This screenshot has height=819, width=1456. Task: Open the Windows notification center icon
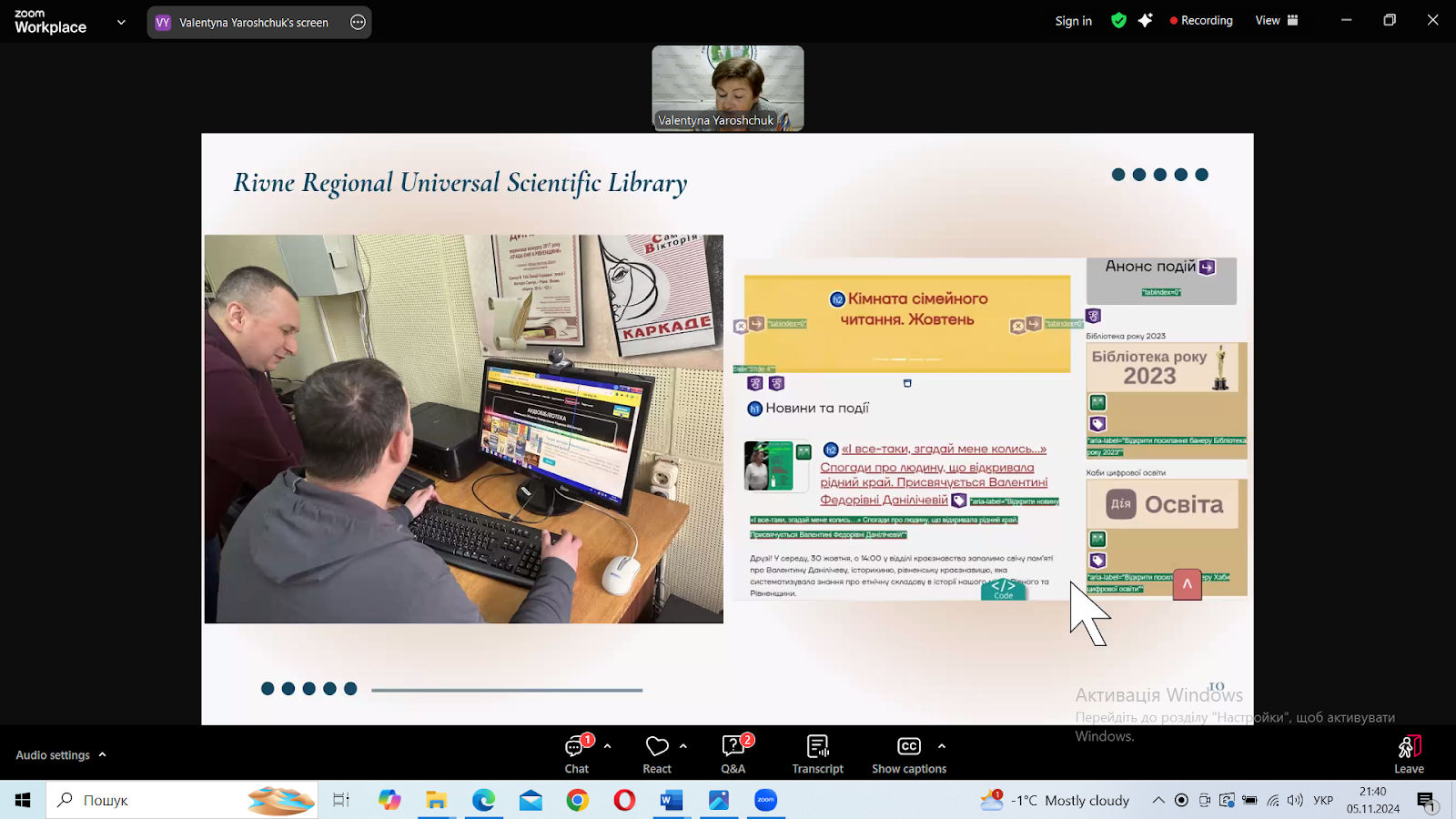click(x=1426, y=801)
